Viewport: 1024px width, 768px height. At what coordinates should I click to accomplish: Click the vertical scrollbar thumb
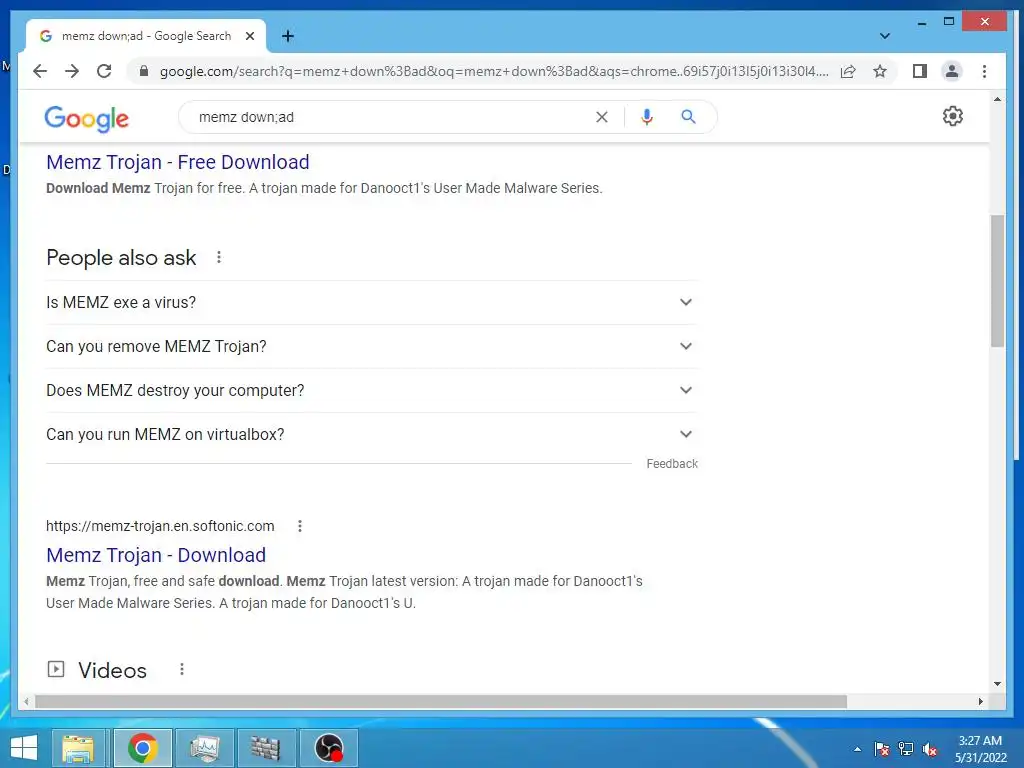tap(997, 281)
